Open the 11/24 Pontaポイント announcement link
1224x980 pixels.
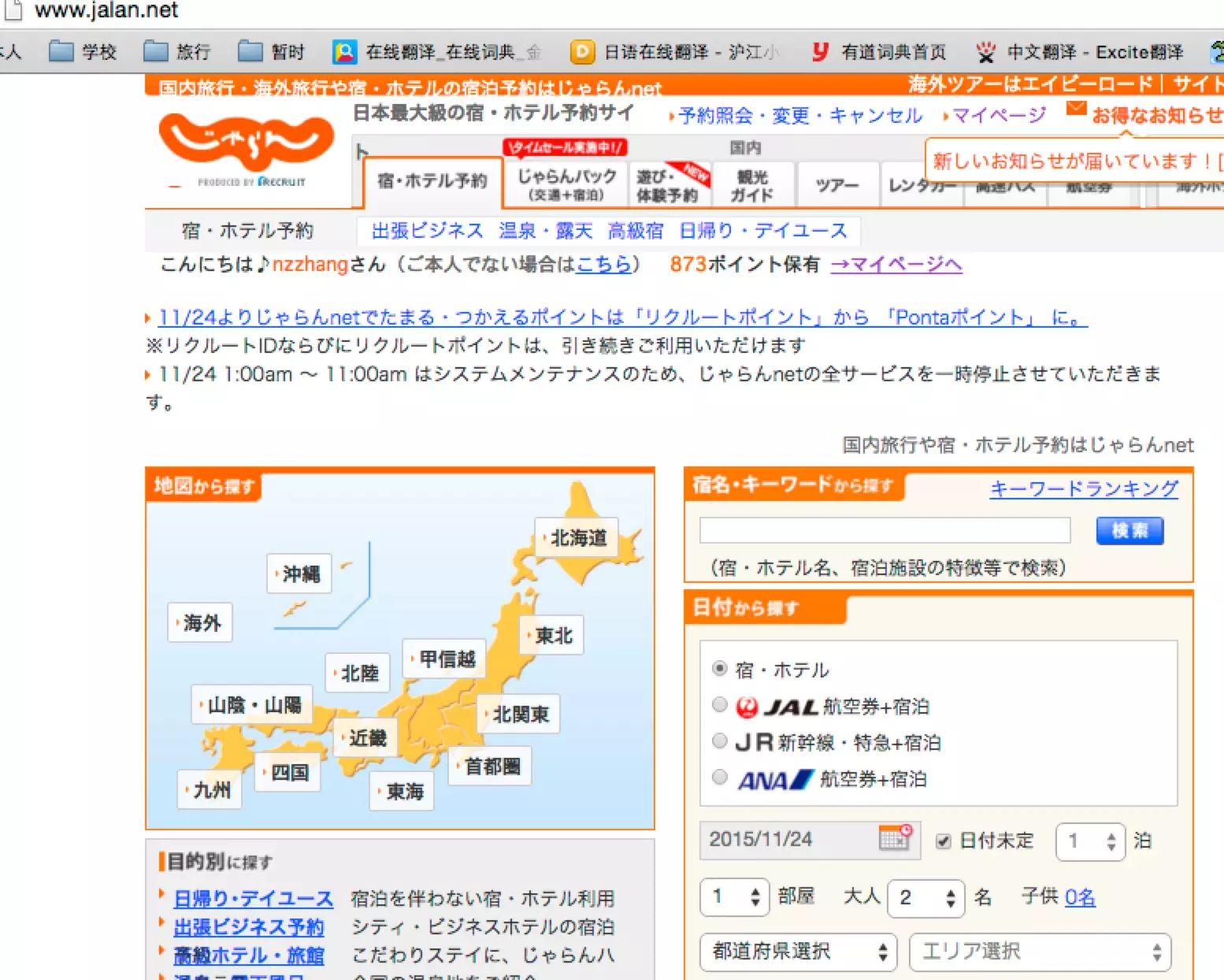tap(623, 317)
